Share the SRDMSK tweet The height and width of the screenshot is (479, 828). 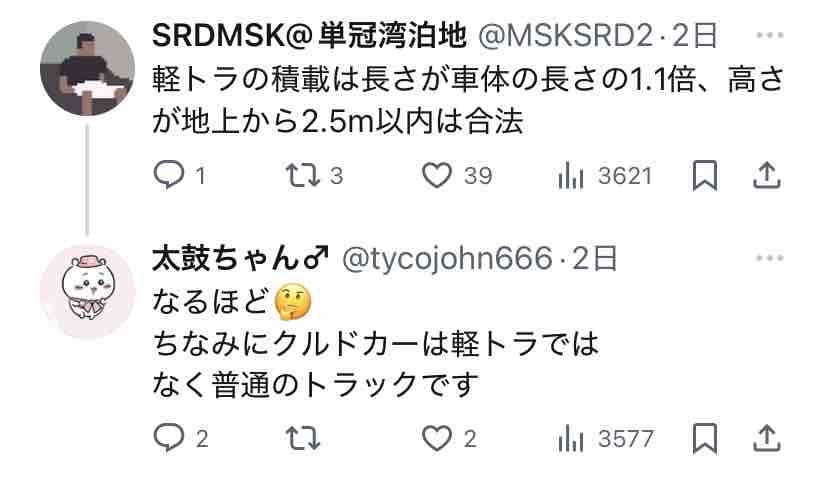(x=766, y=175)
